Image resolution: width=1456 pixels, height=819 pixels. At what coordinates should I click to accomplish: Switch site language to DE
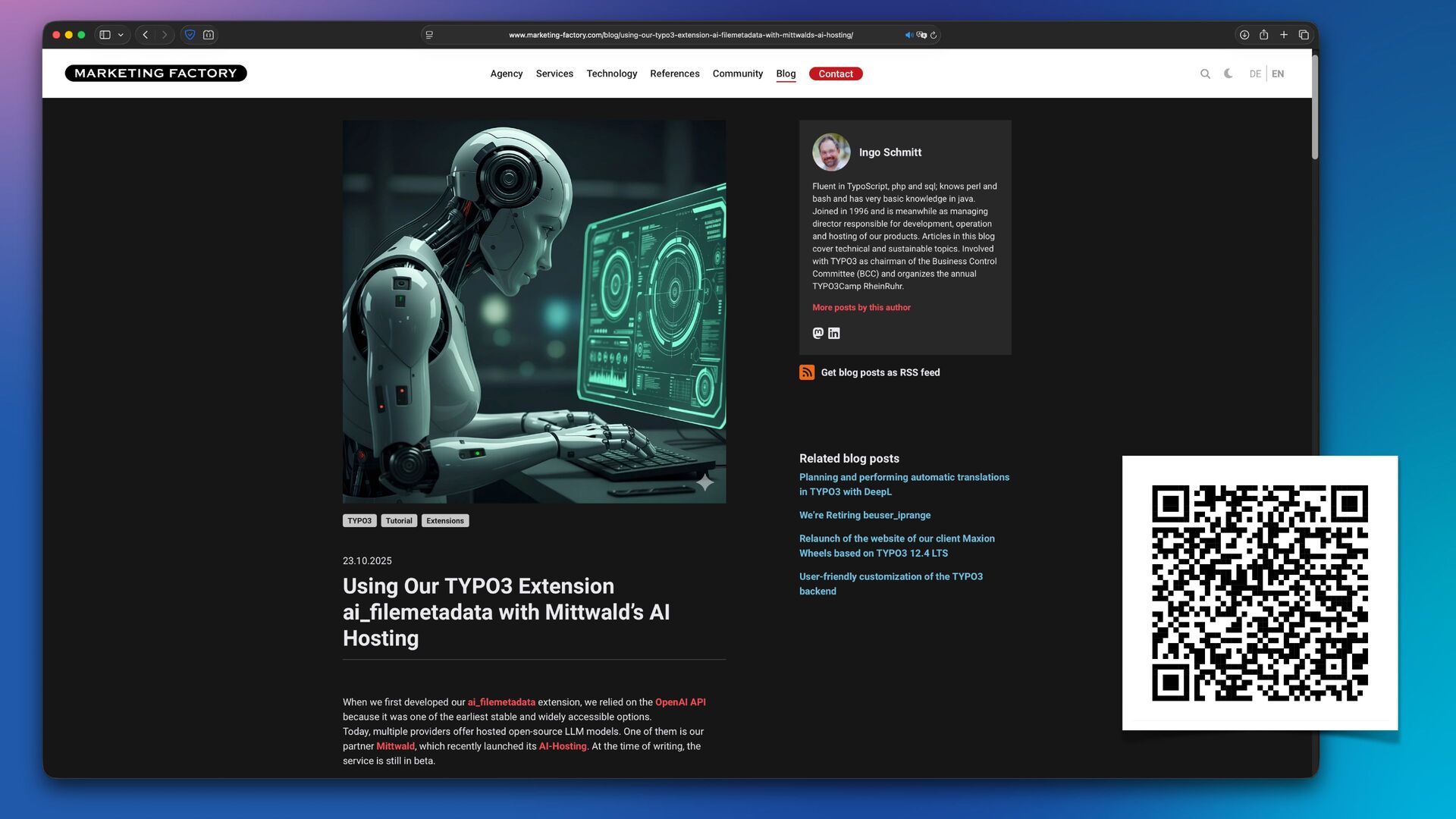pos(1255,74)
